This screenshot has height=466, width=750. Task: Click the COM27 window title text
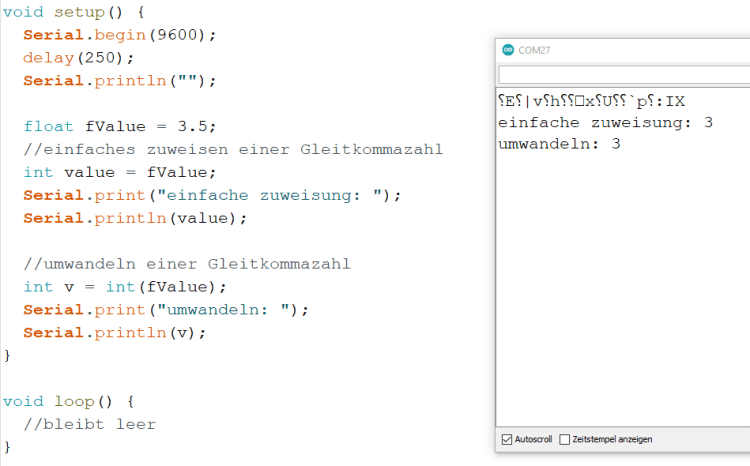point(535,50)
